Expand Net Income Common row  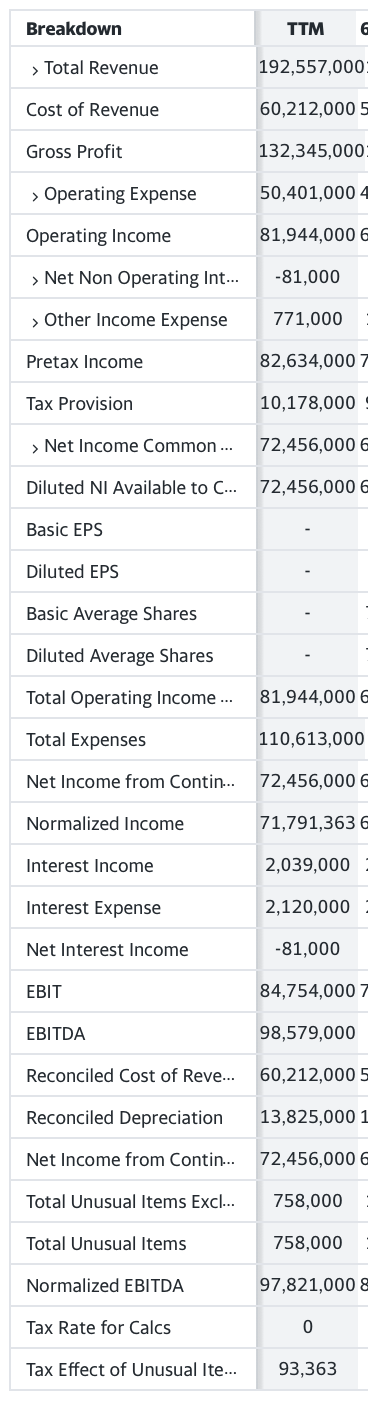coord(35,447)
